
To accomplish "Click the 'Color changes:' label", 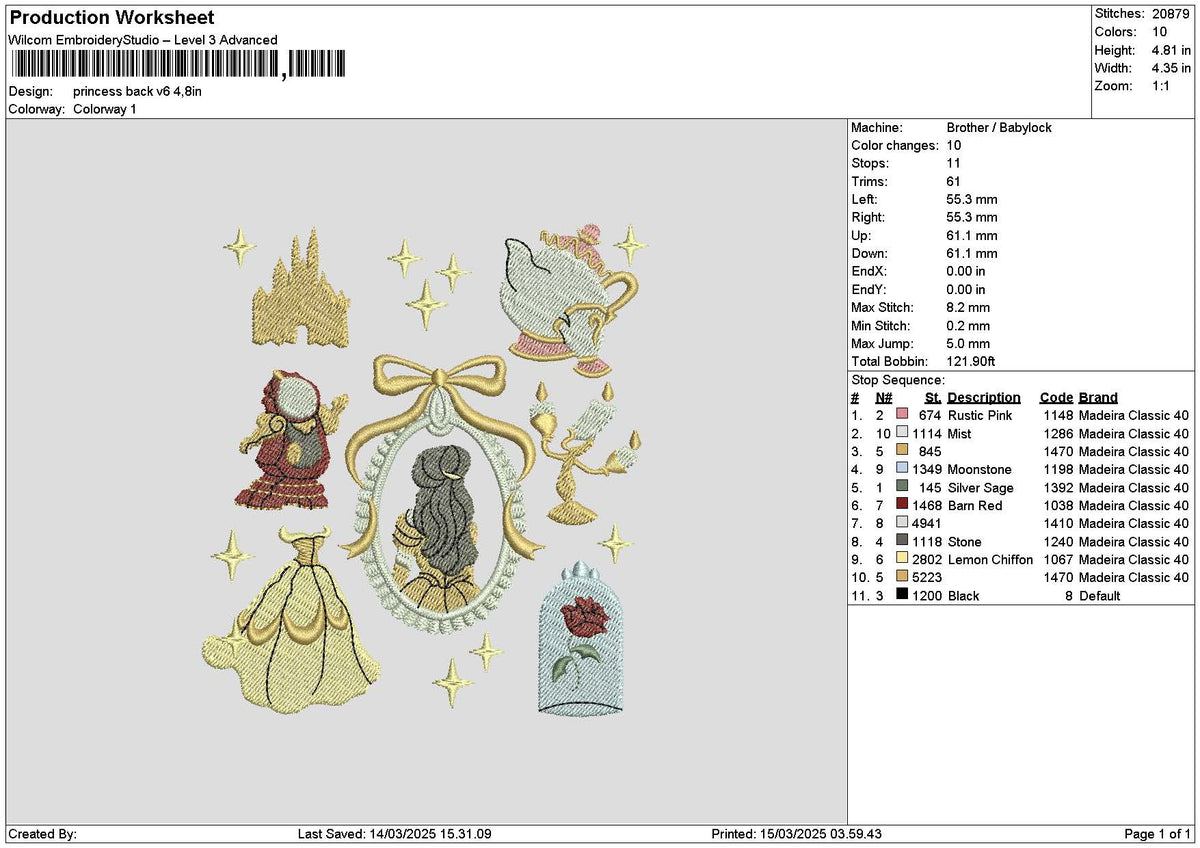I will (893, 146).
